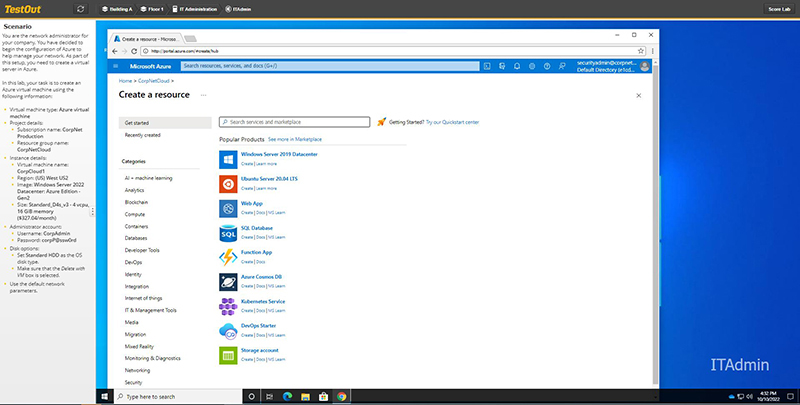The width and height of the screenshot is (800, 405).
Task: Click Docs under Function App
Action: [x=261, y=262]
